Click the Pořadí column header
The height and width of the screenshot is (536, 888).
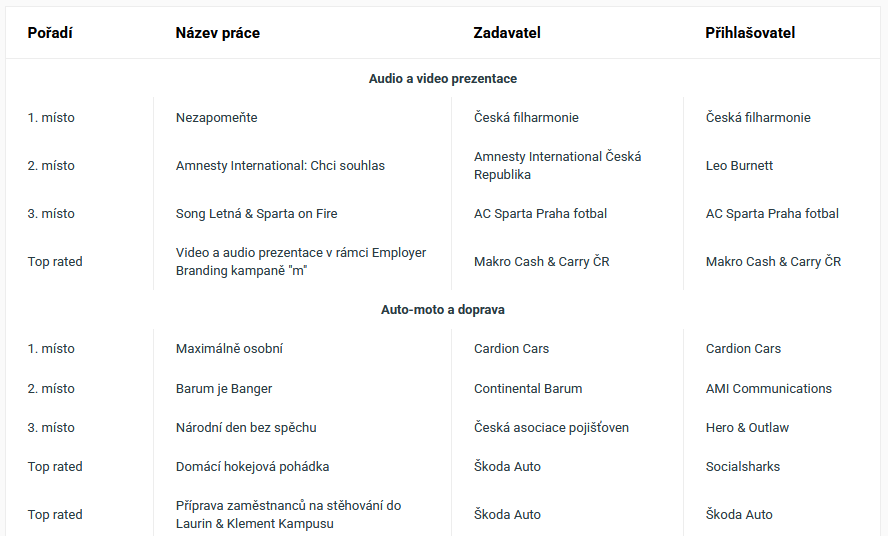pos(50,33)
